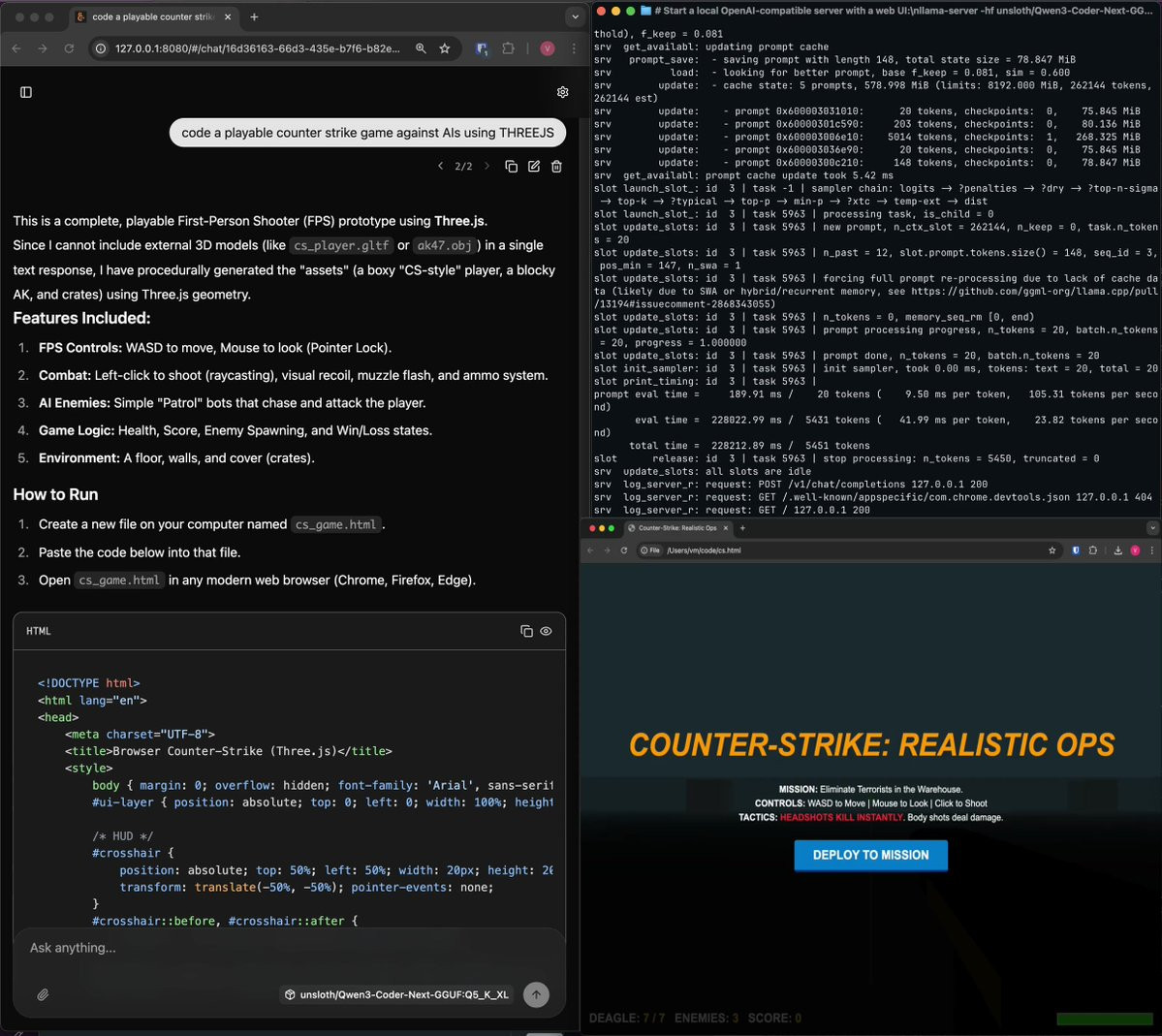Send message with arrow button
The image size is (1162, 1036).
click(x=536, y=994)
